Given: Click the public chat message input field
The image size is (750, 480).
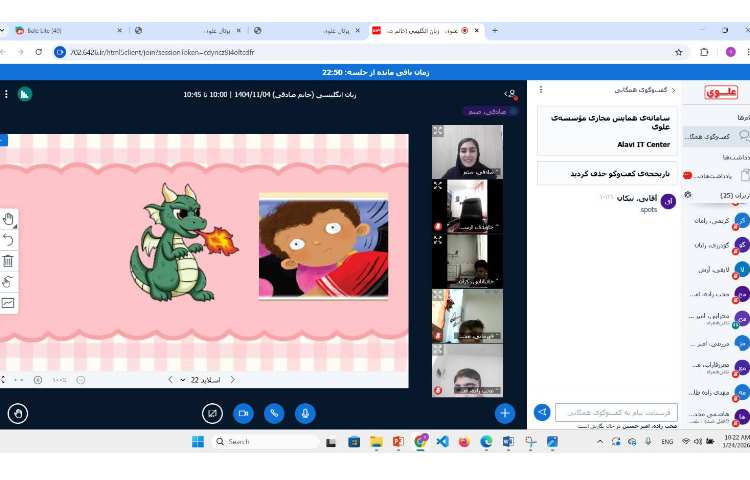Looking at the screenshot, I should tap(615, 412).
